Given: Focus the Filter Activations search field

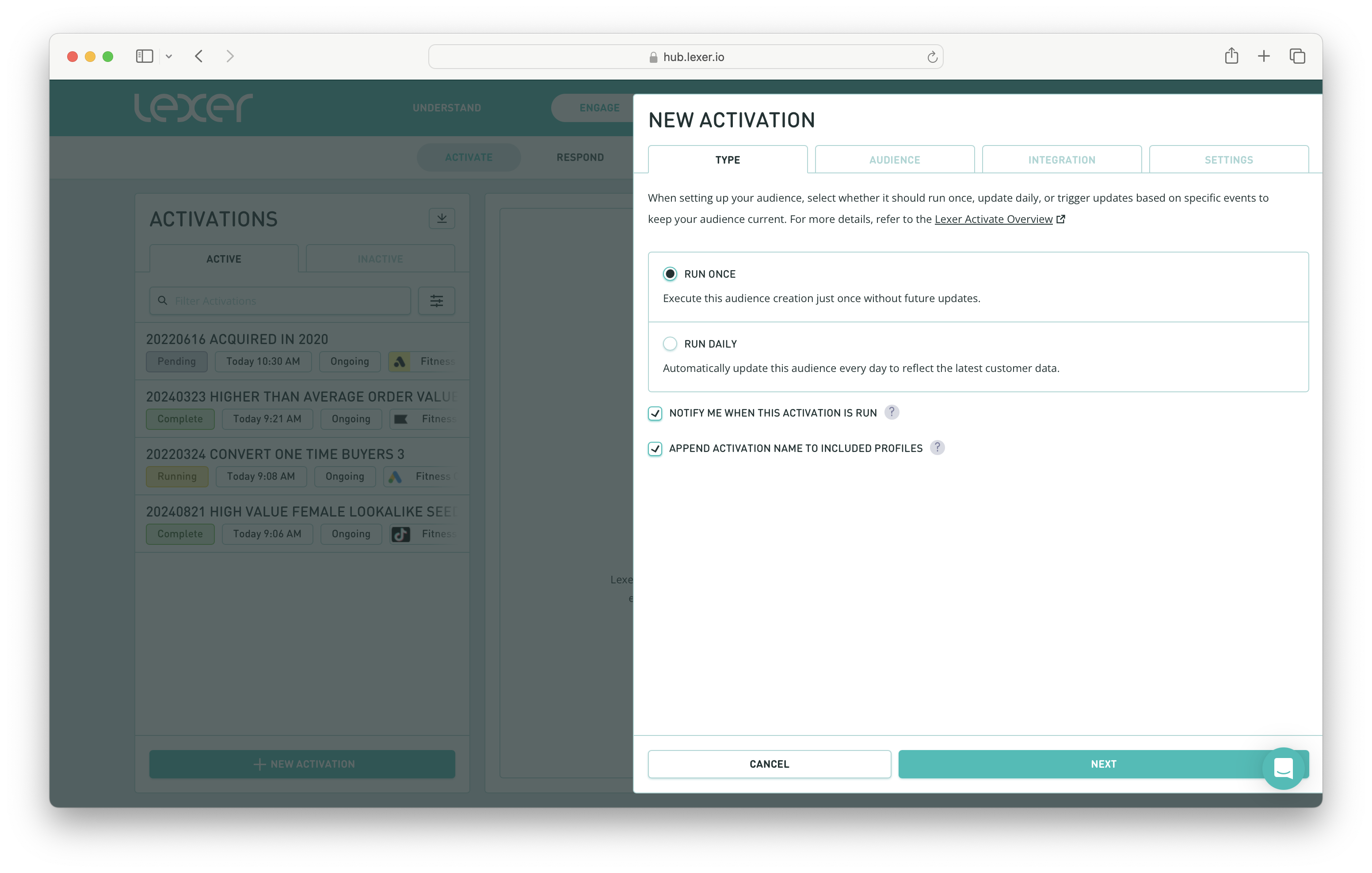Looking at the screenshot, I should [280, 300].
